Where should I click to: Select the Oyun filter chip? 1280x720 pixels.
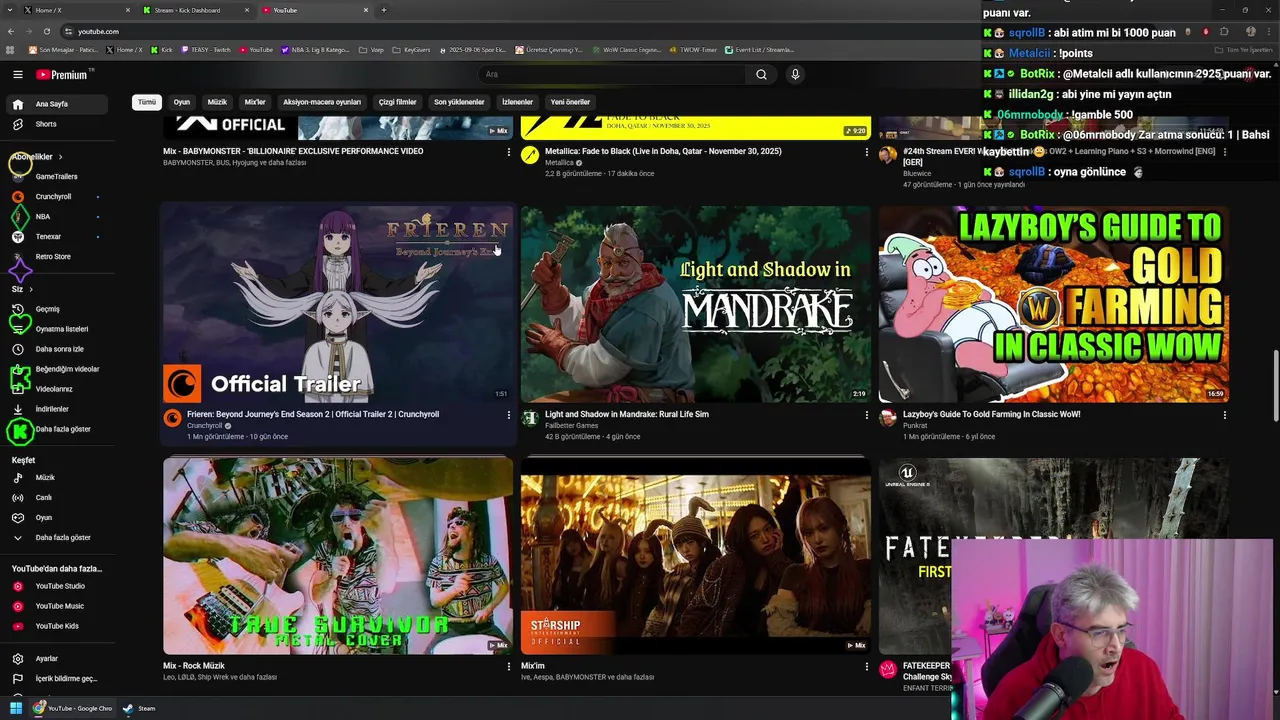pyautogui.click(x=181, y=102)
